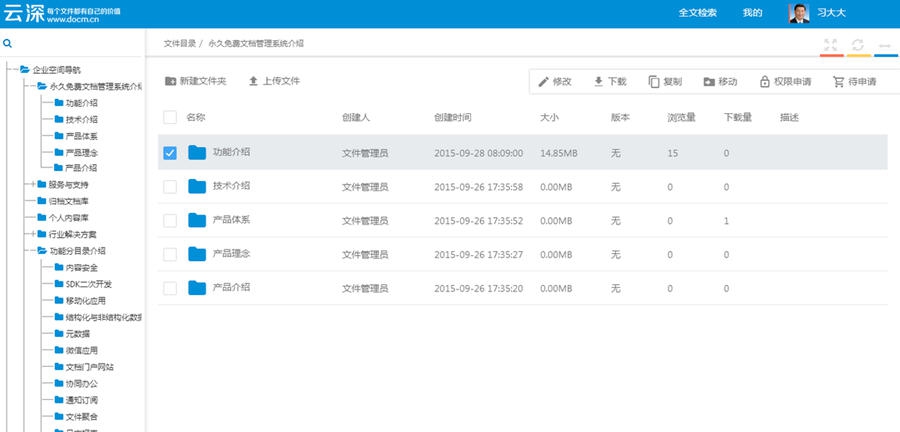Screen dimensions: 900x432
Task: Click the upload icon for 上传文件
Action: click(x=254, y=81)
